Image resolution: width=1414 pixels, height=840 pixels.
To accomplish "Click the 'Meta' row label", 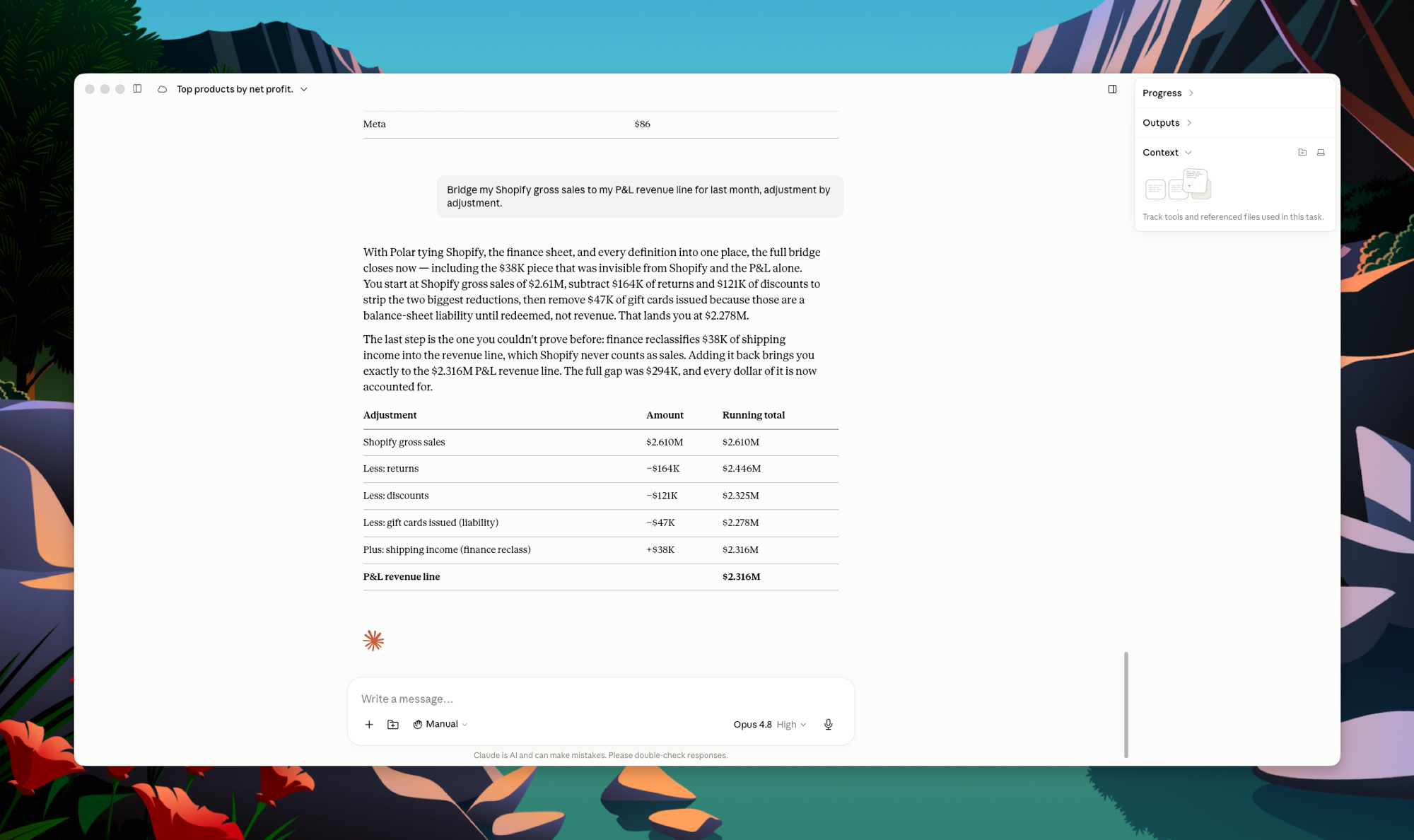I will click(x=374, y=124).
